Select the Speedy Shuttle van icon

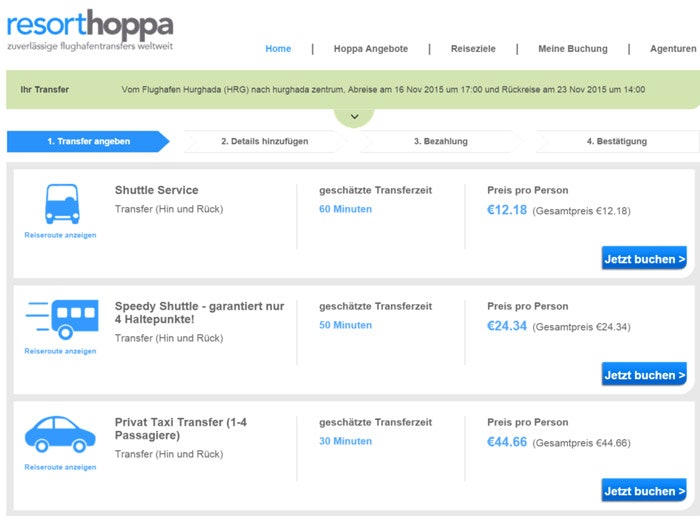[62, 320]
